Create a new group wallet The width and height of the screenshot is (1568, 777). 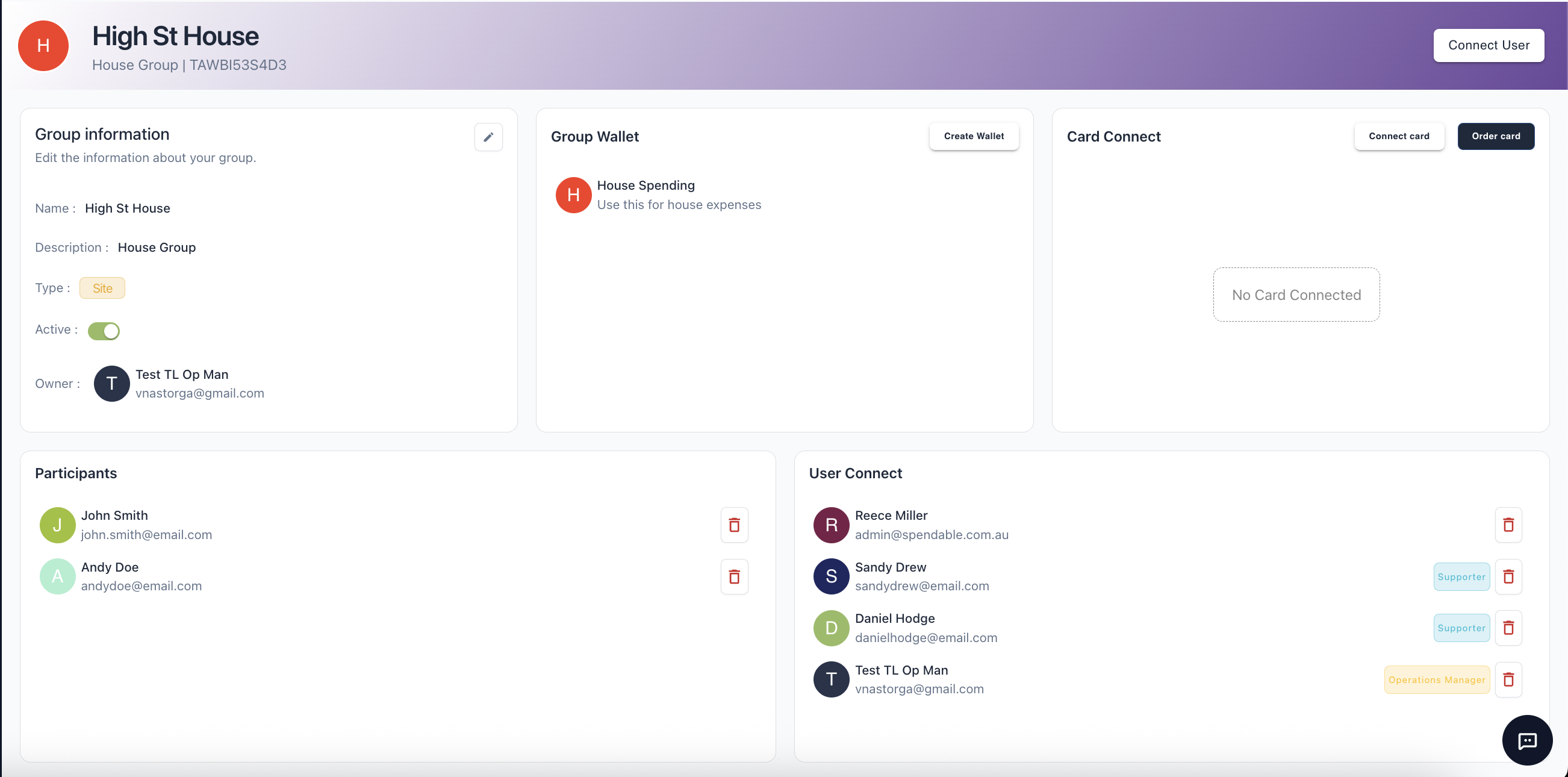point(973,136)
